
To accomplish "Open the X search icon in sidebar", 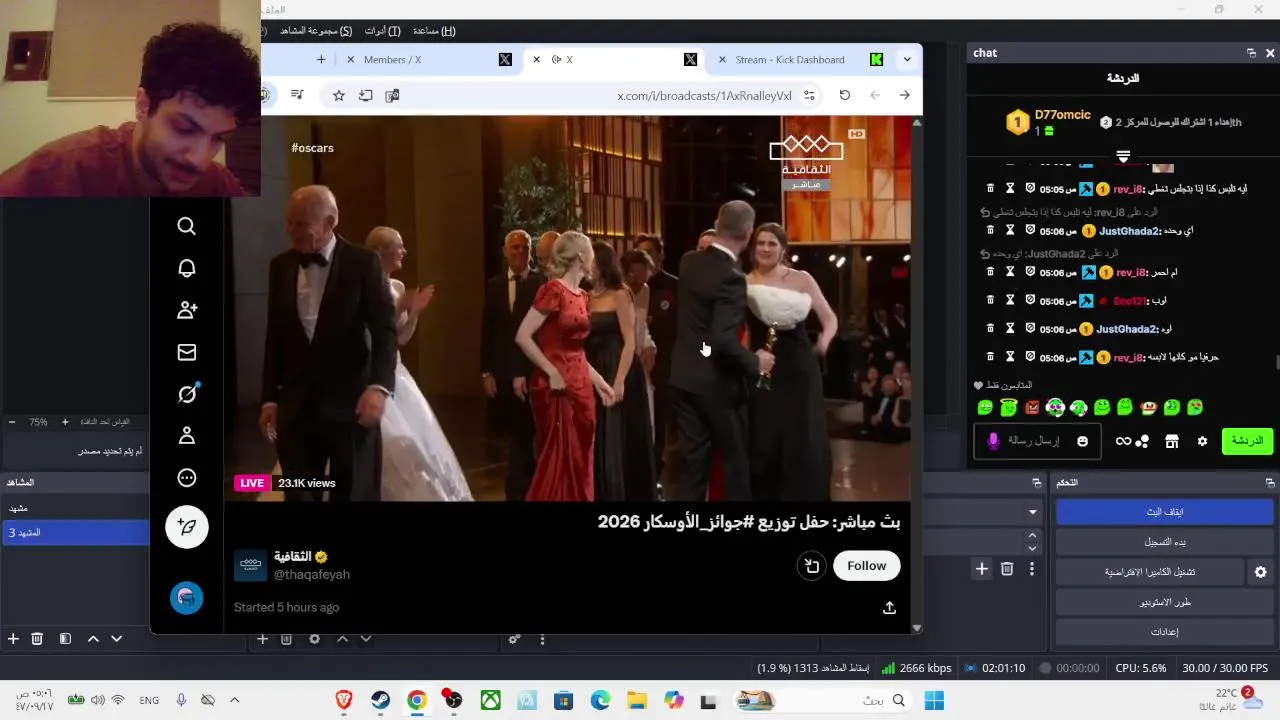I will pyautogui.click(x=187, y=227).
